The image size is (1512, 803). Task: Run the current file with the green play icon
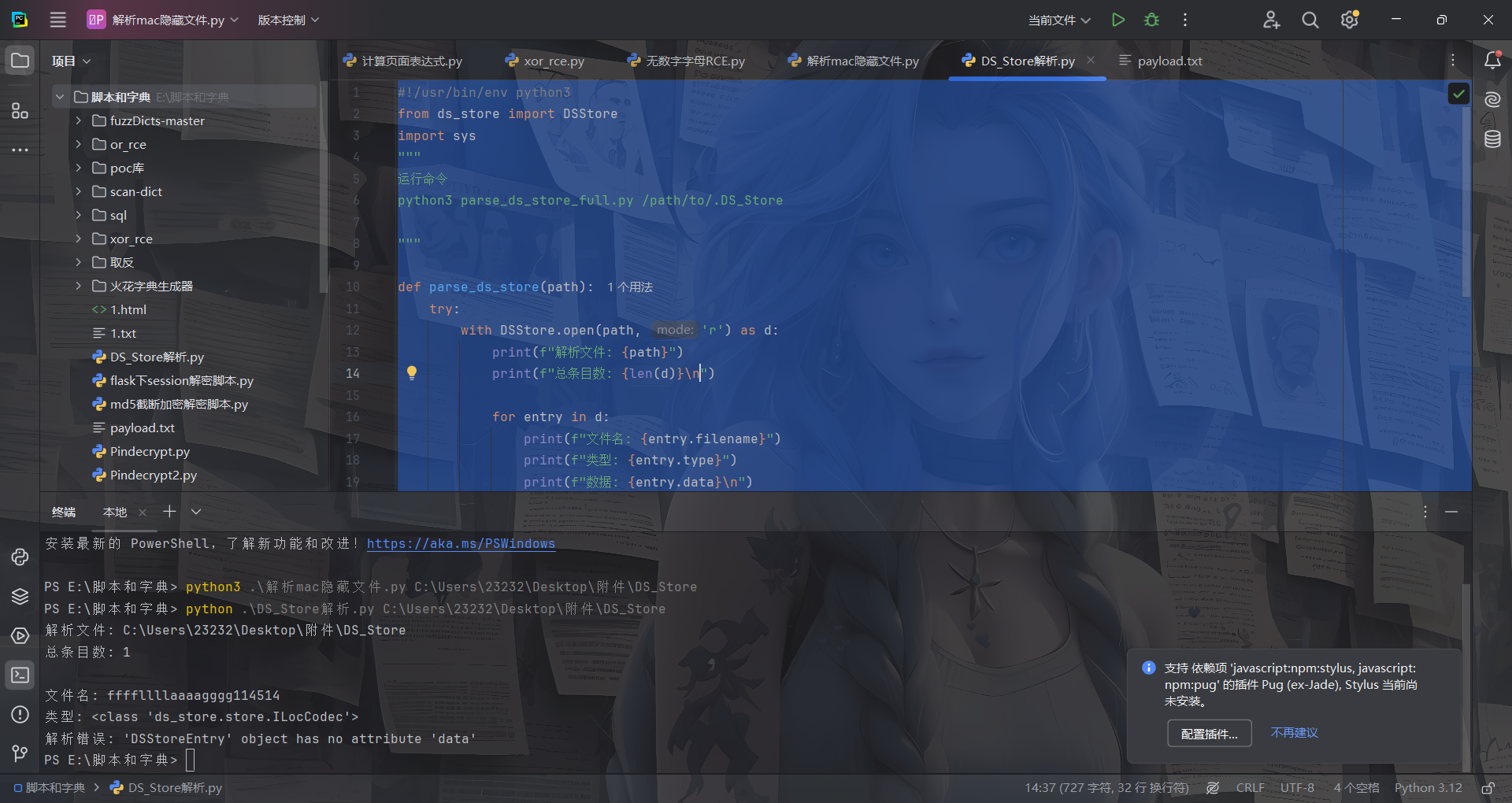(1117, 20)
